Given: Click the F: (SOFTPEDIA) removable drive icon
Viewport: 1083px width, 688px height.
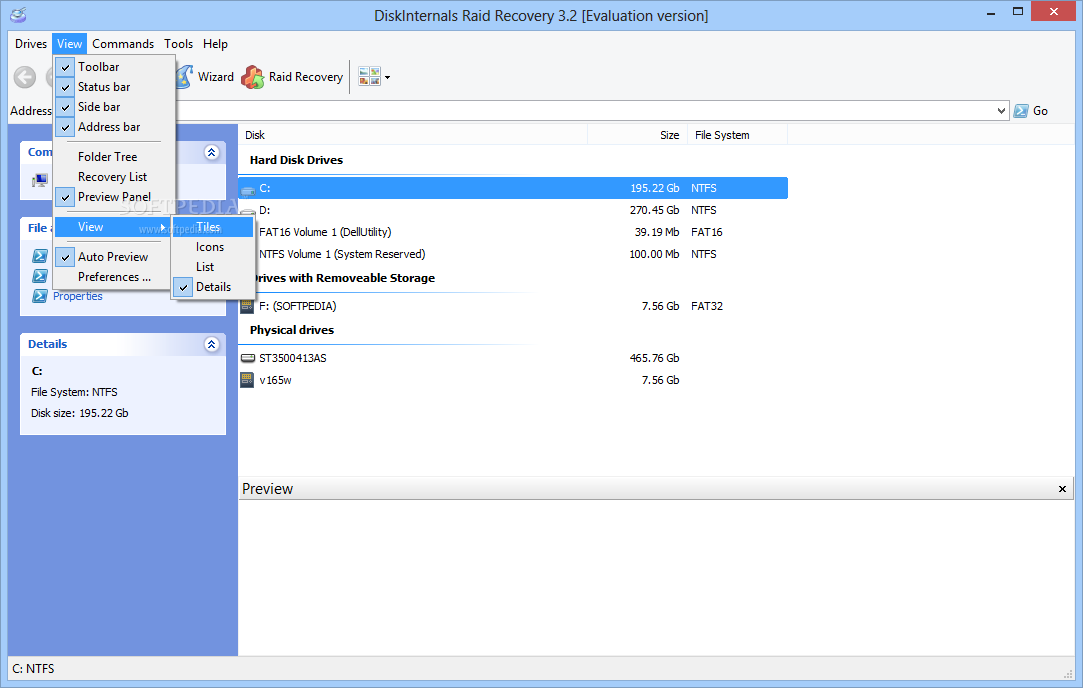Looking at the screenshot, I should [247, 306].
